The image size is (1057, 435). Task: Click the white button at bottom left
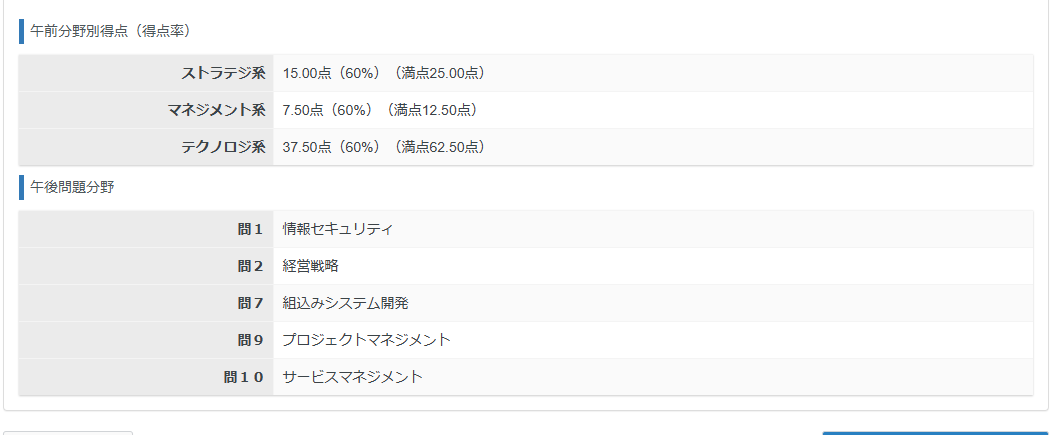(68, 433)
